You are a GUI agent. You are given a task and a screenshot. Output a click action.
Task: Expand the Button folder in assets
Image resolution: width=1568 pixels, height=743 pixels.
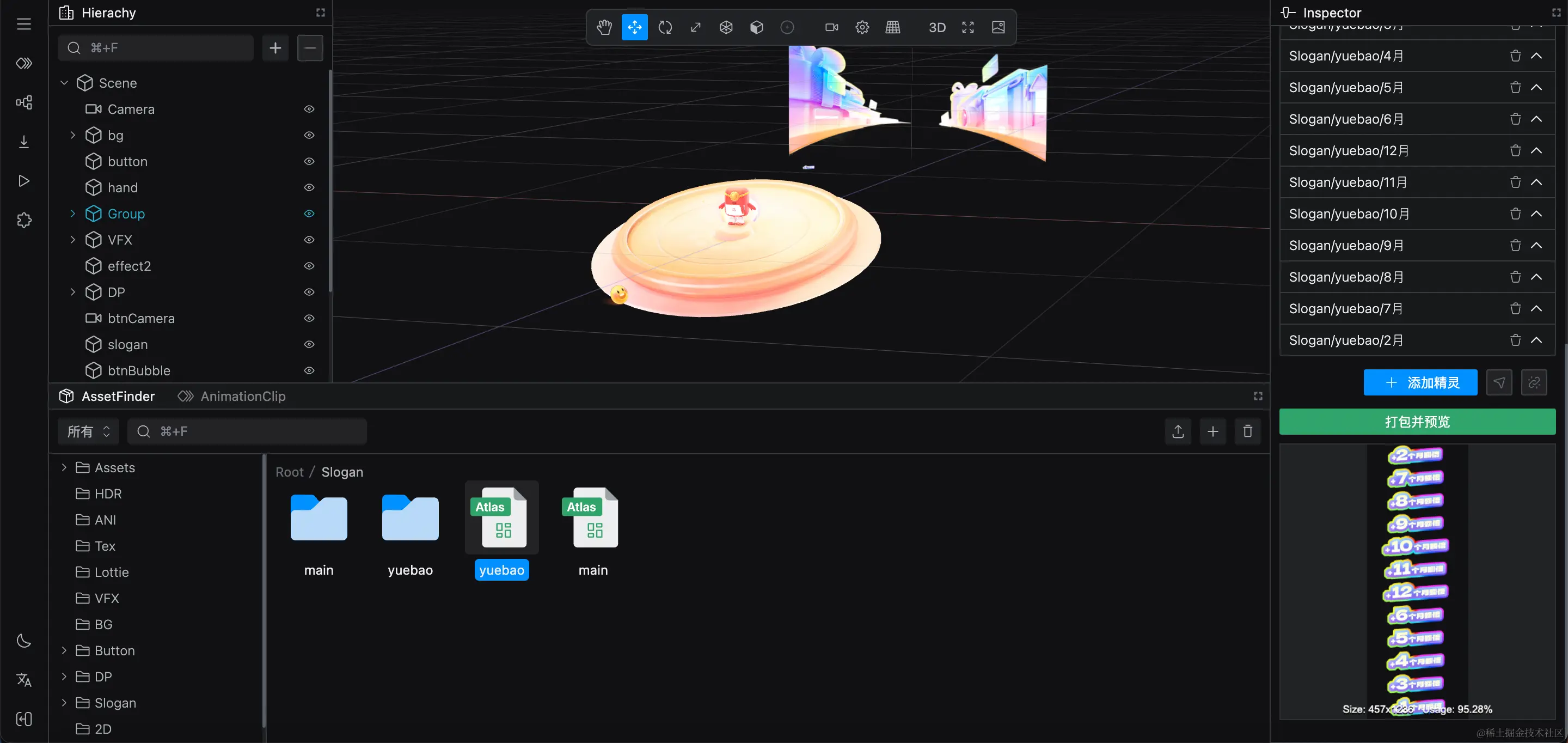tap(64, 650)
